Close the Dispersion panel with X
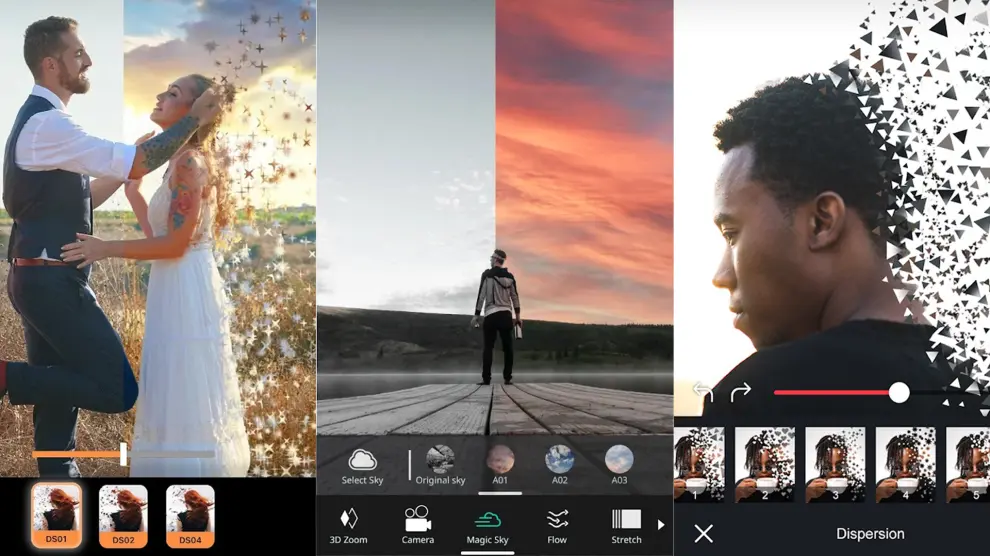This screenshot has height=556, width=990. pyautogui.click(x=704, y=533)
